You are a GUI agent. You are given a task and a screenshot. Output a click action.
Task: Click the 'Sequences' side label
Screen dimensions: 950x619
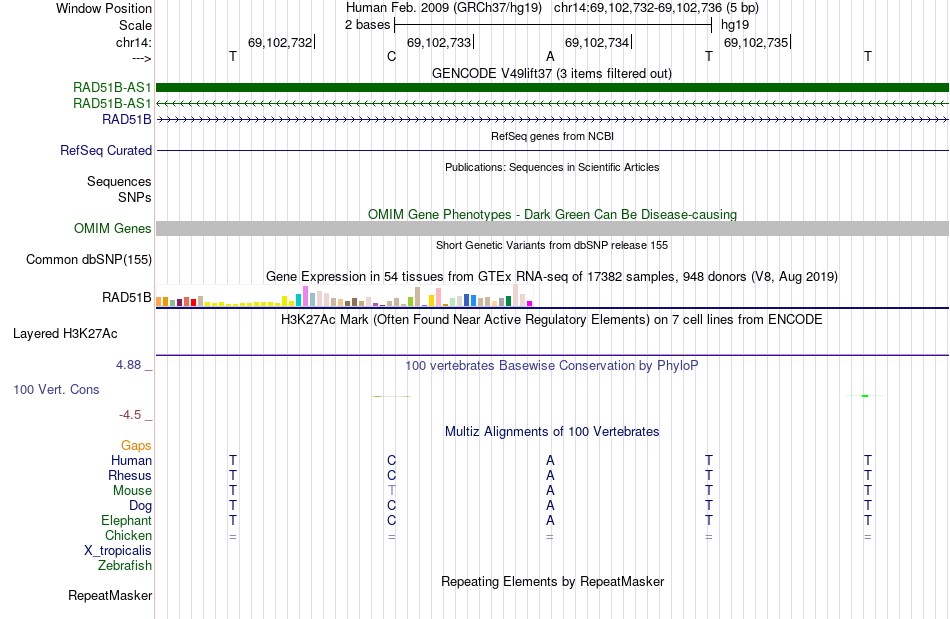119,182
